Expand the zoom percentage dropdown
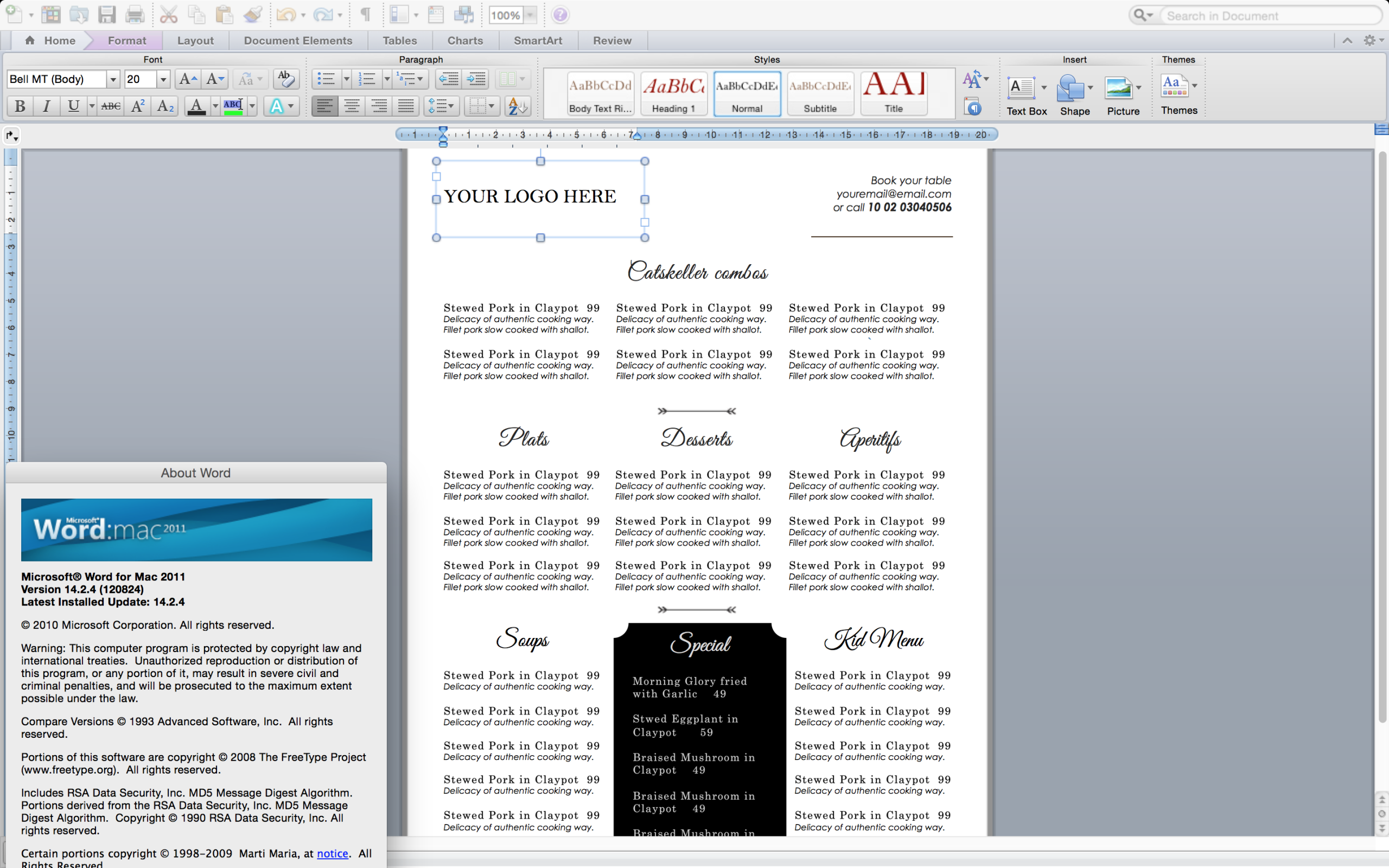Viewport: 1389px width, 868px height. tap(530, 16)
